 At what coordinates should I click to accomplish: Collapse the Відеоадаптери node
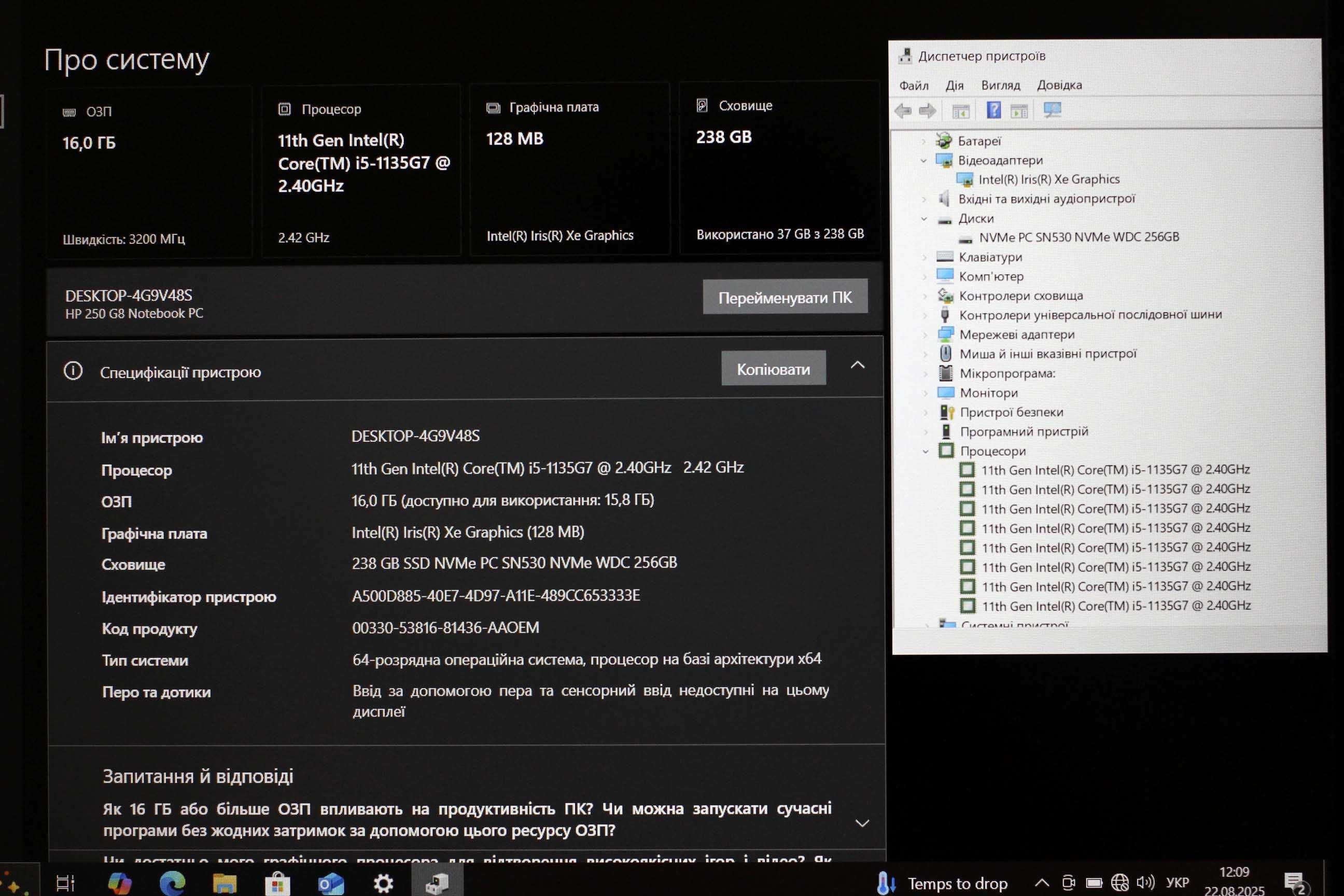(923, 161)
